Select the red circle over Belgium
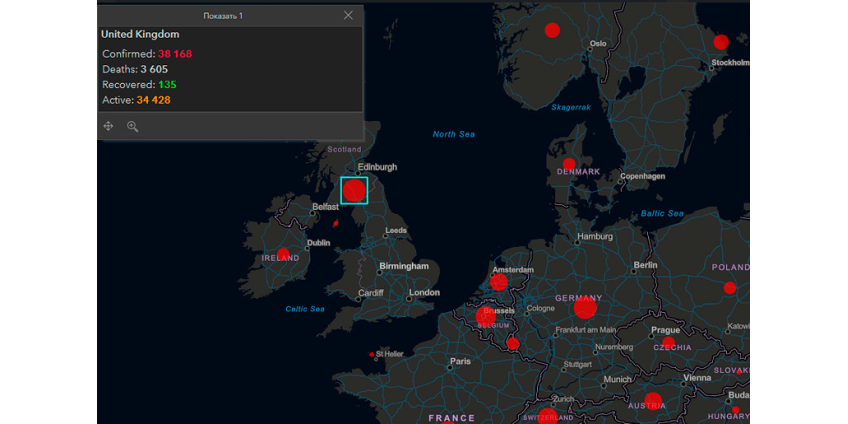The image size is (848, 424). coord(487,318)
